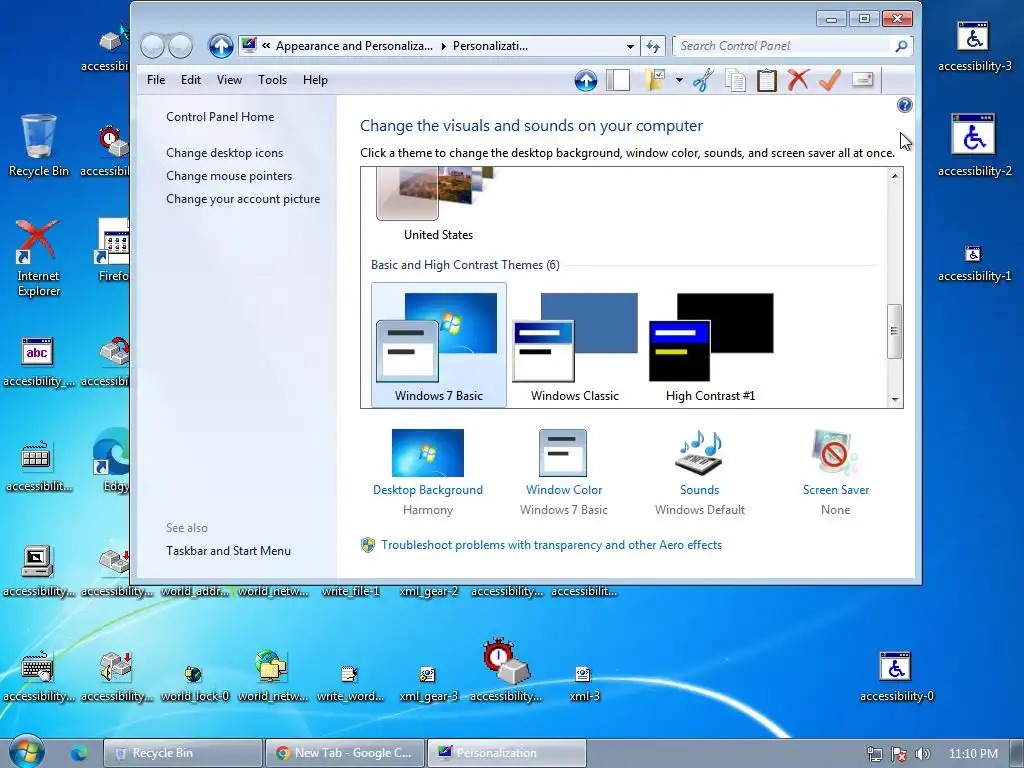Click the theme list scroll down arrow
This screenshot has width=1024, height=768.
pyautogui.click(x=895, y=400)
